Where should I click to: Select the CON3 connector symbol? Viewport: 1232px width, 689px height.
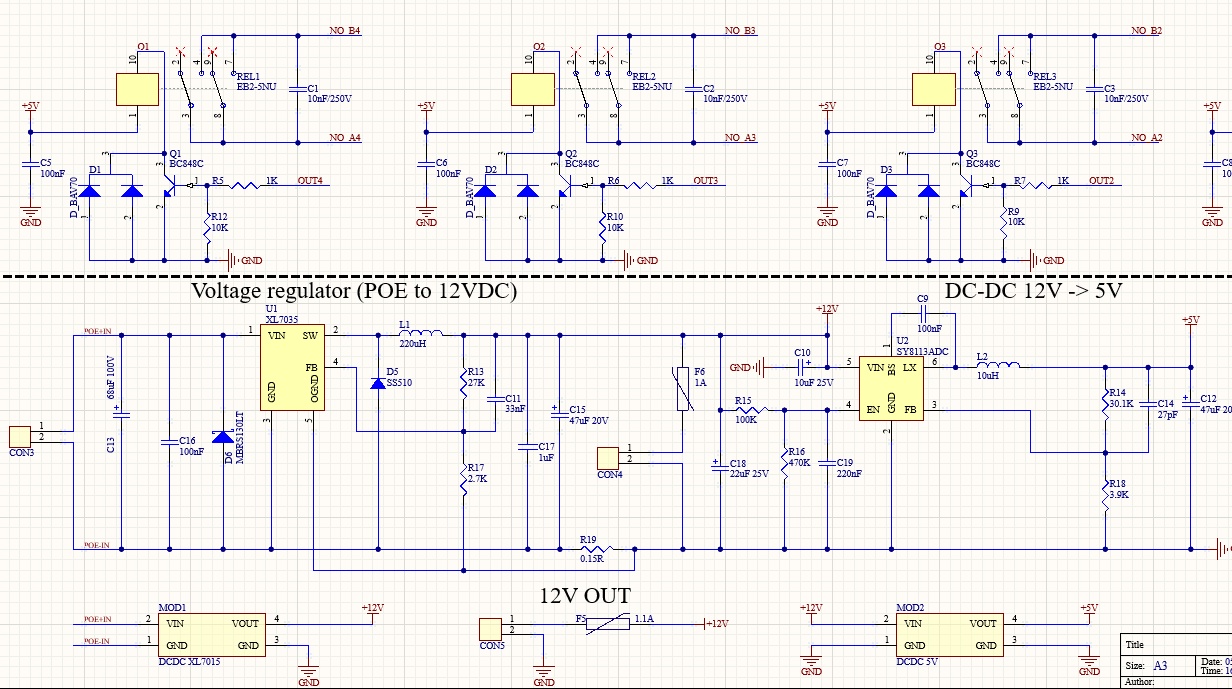pos(20,438)
